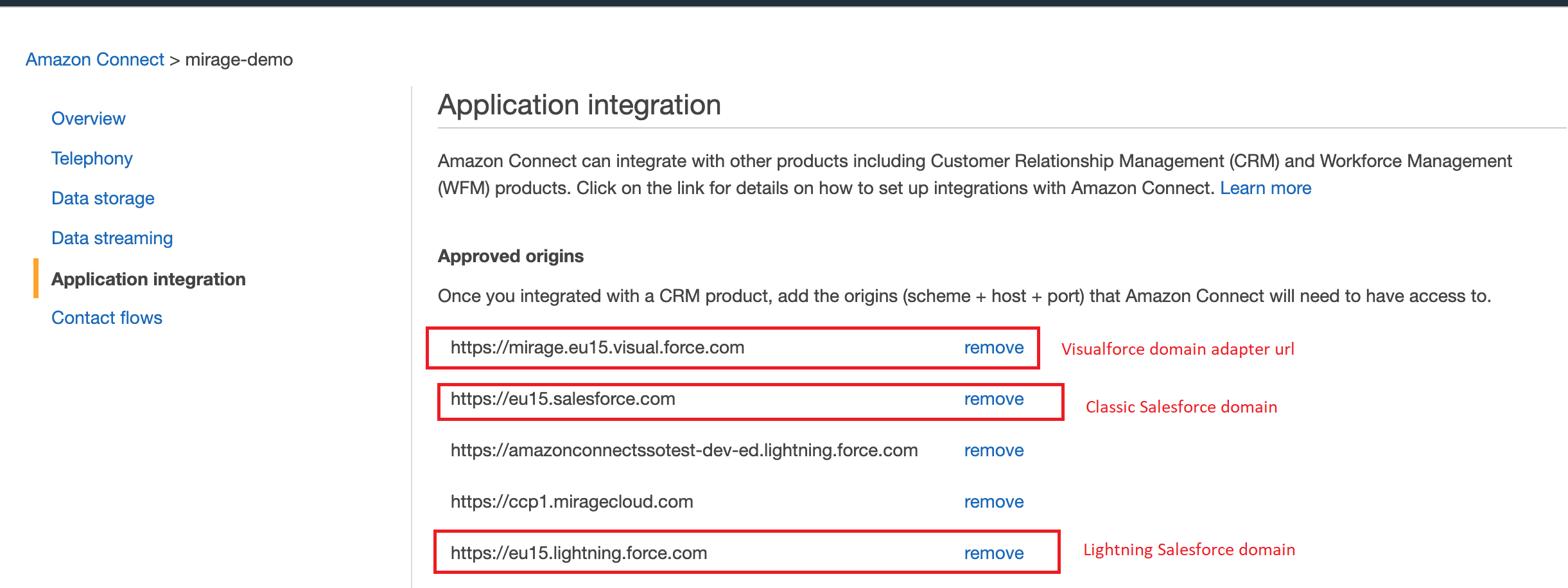
Task: Remove the ccp1.miragecloud.com origin
Action: coord(994,502)
